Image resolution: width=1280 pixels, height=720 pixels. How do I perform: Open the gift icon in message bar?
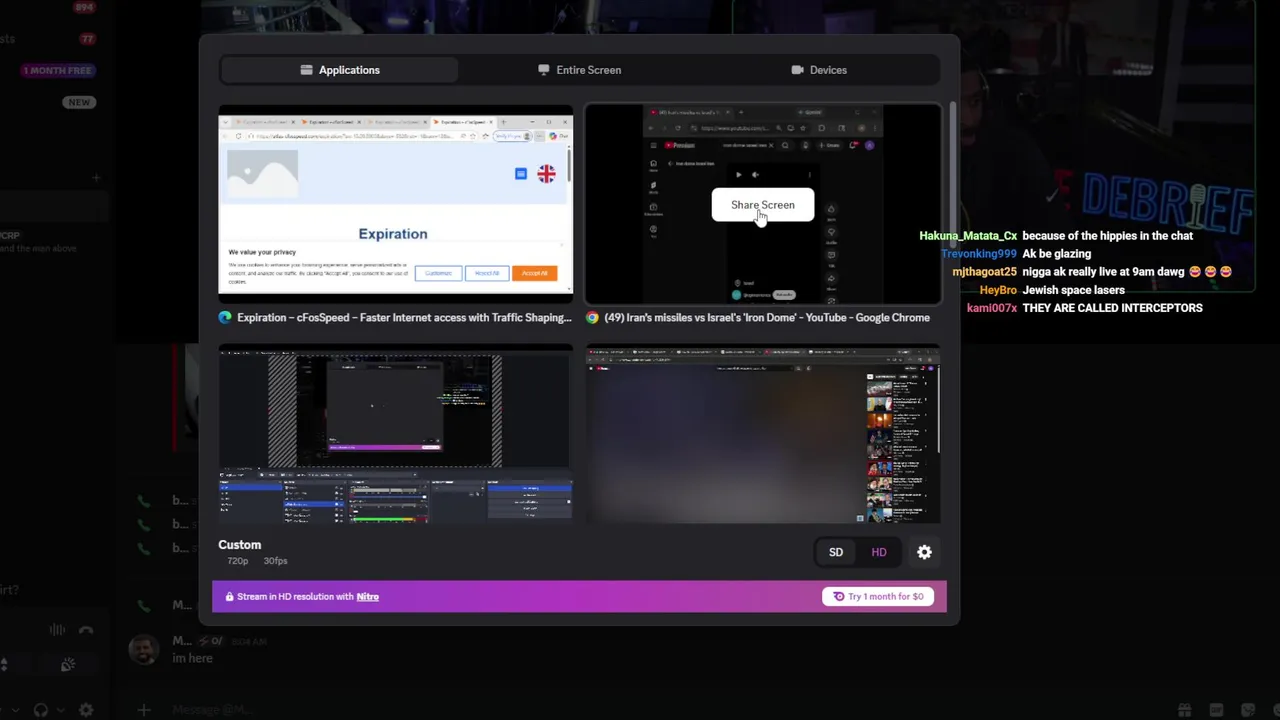pos(1185,710)
